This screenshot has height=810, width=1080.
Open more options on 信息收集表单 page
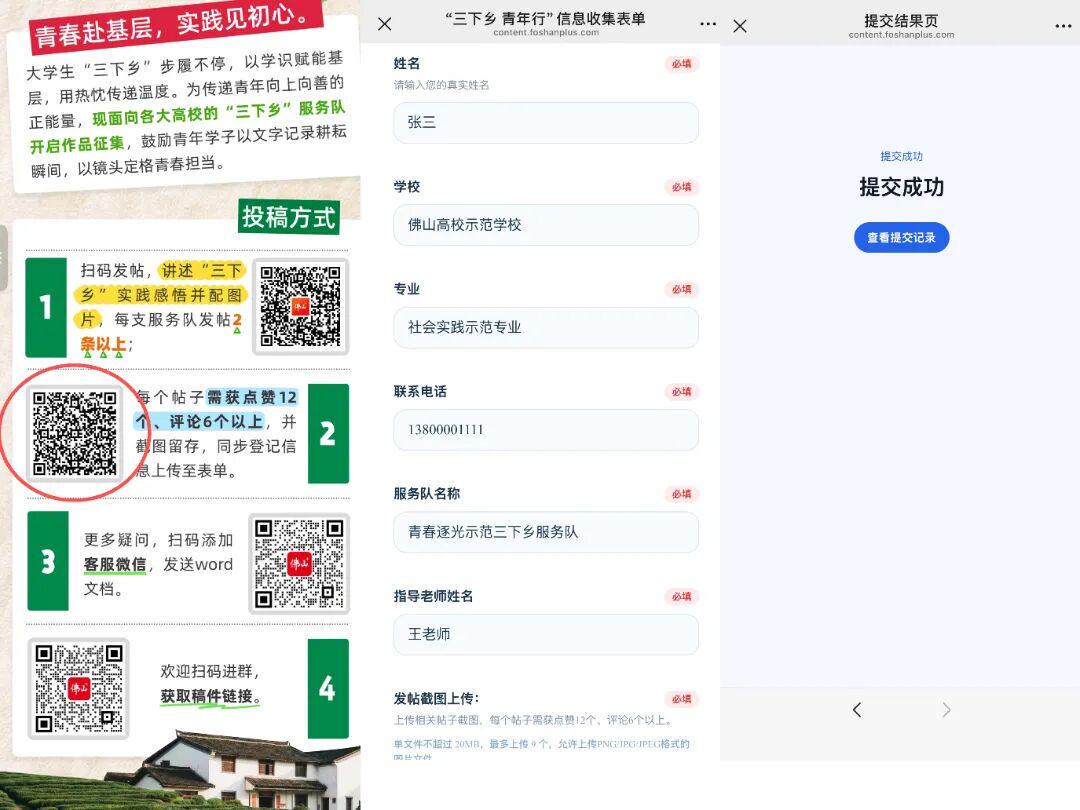(x=707, y=24)
